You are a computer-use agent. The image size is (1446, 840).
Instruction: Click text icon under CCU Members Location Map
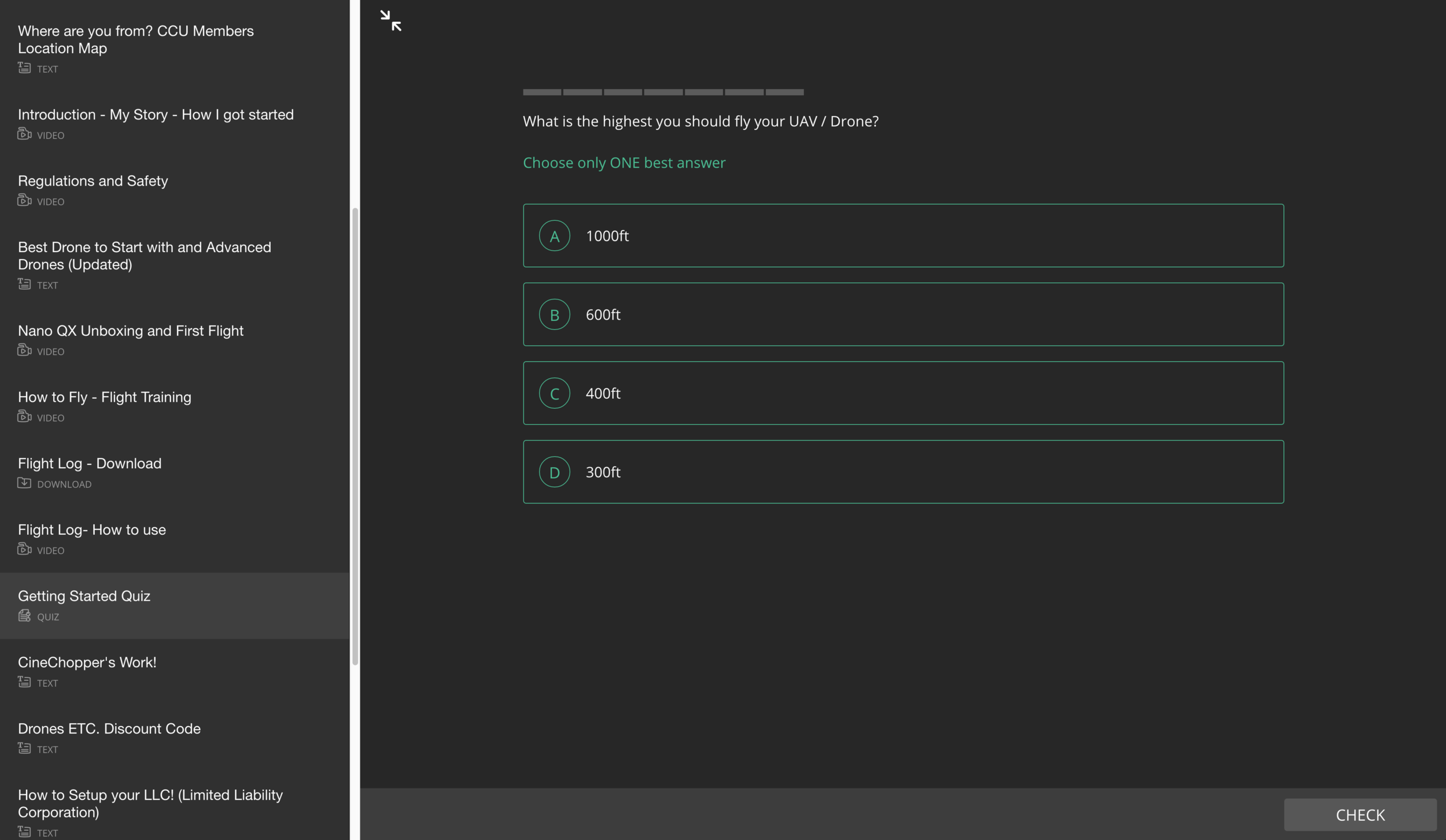pos(24,68)
